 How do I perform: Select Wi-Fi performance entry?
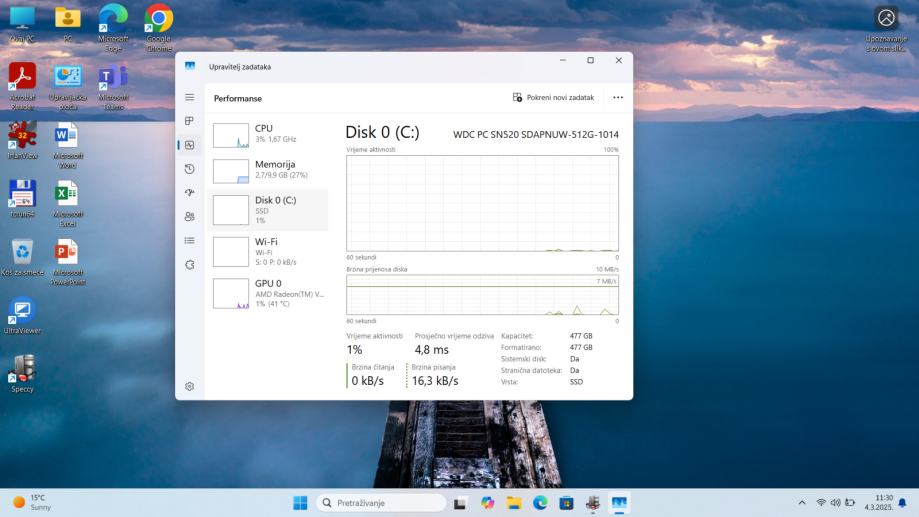(x=267, y=251)
